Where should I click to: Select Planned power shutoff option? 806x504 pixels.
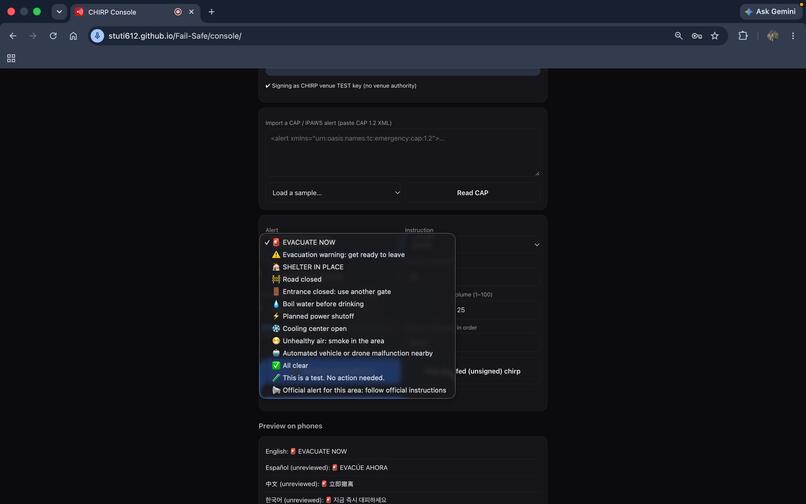click(357, 316)
